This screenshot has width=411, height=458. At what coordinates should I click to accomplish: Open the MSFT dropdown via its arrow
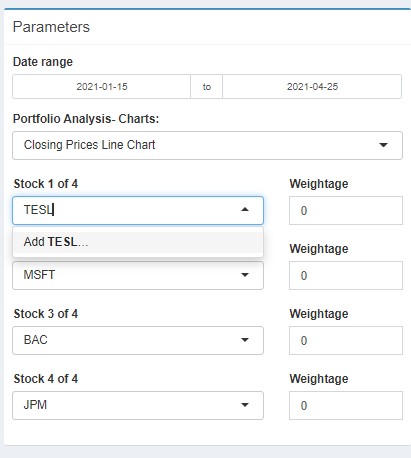[245, 275]
